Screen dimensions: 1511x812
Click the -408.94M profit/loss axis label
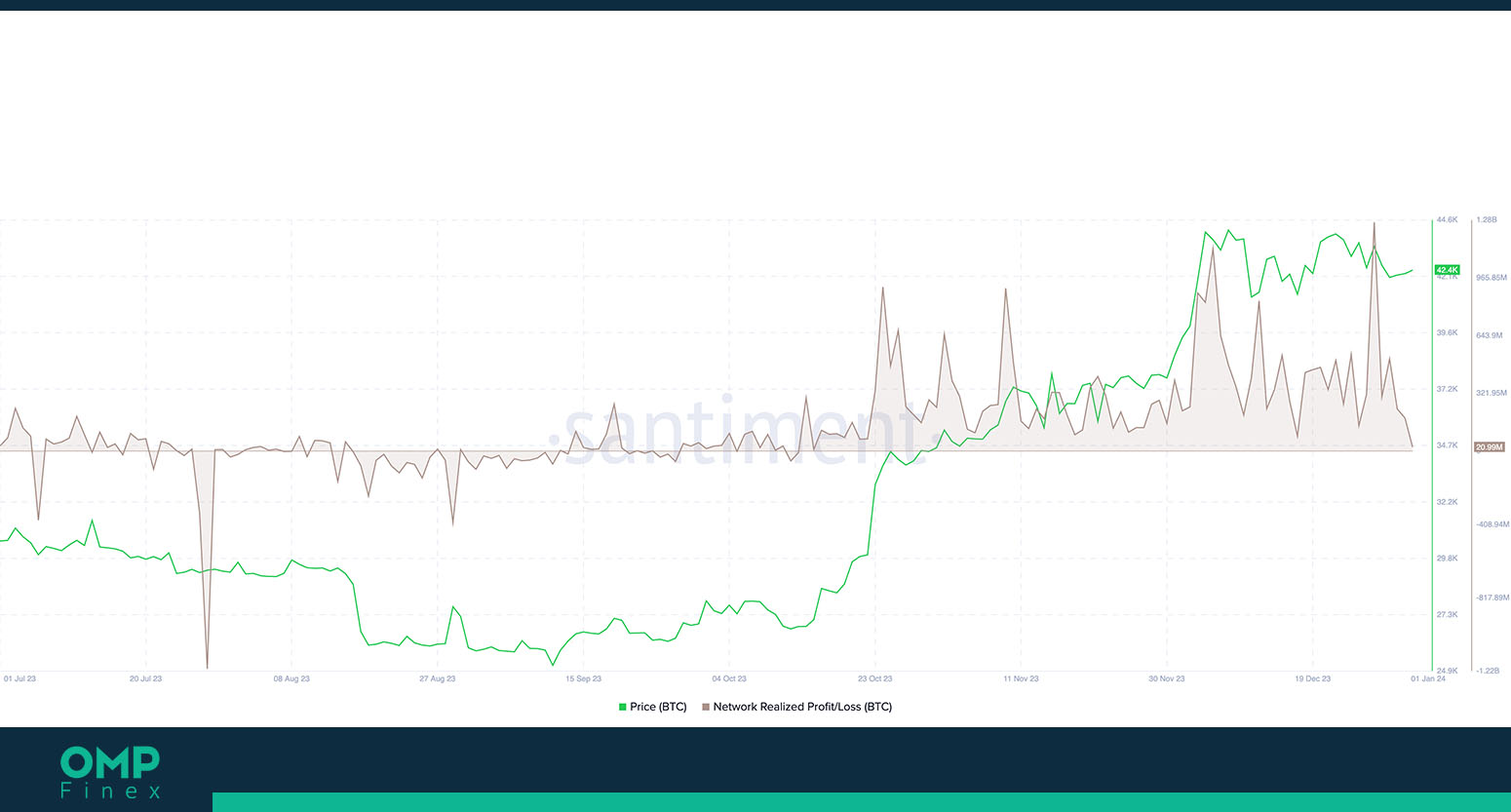(1492, 524)
